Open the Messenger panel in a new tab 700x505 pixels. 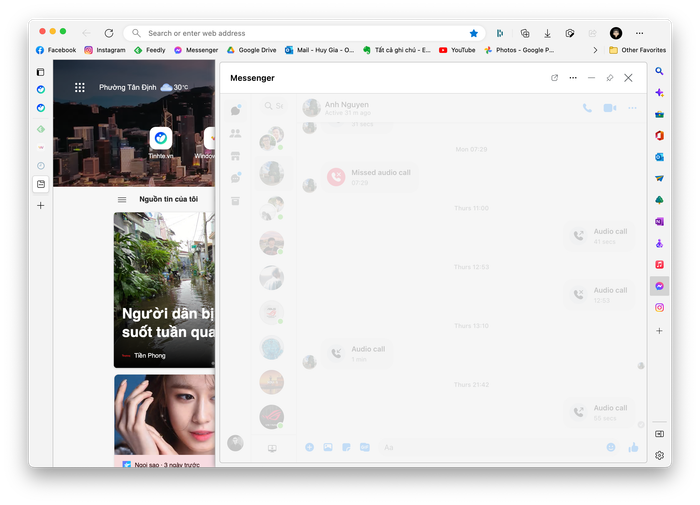coord(555,77)
